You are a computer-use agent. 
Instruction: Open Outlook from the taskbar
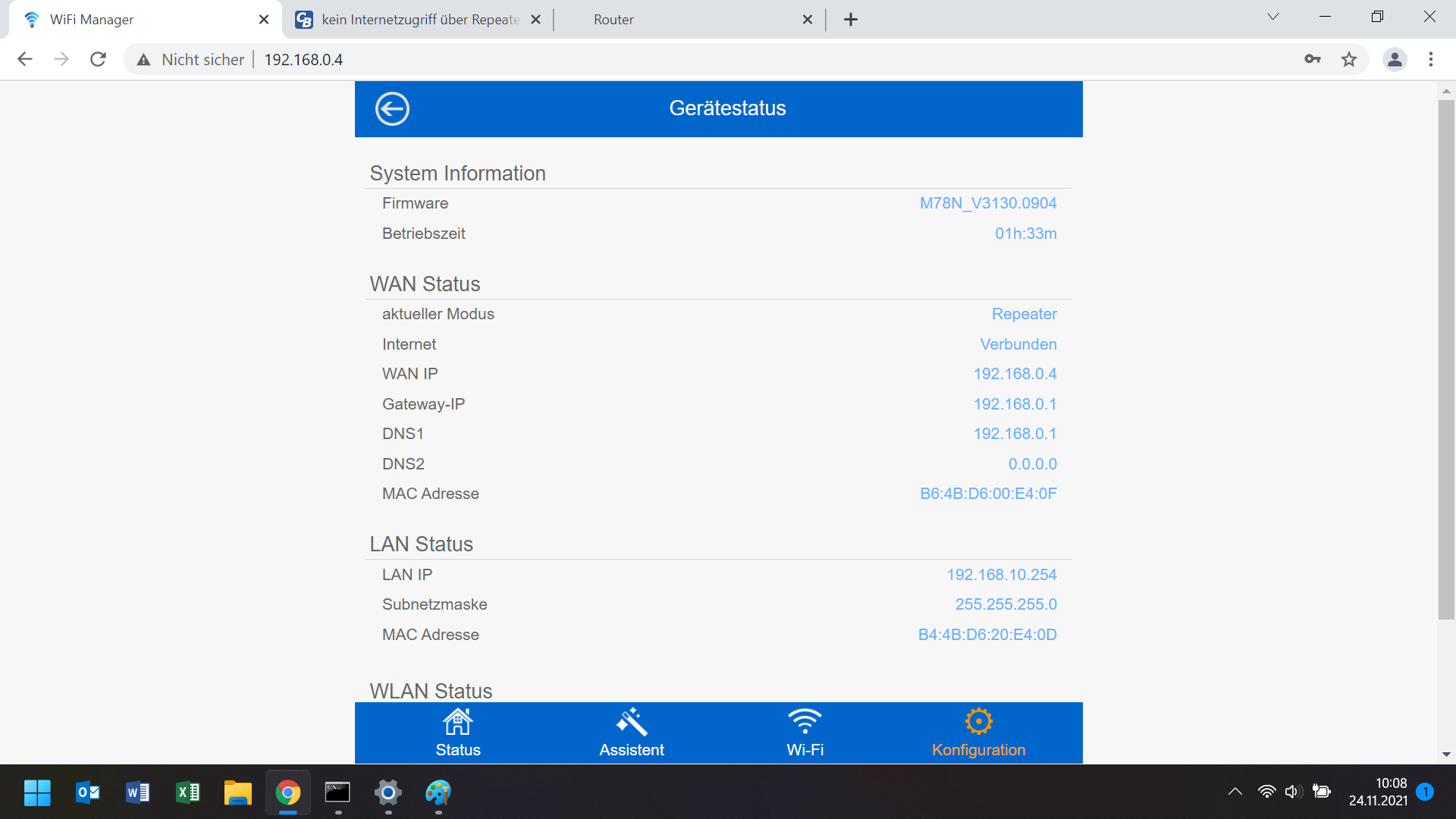pos(88,792)
